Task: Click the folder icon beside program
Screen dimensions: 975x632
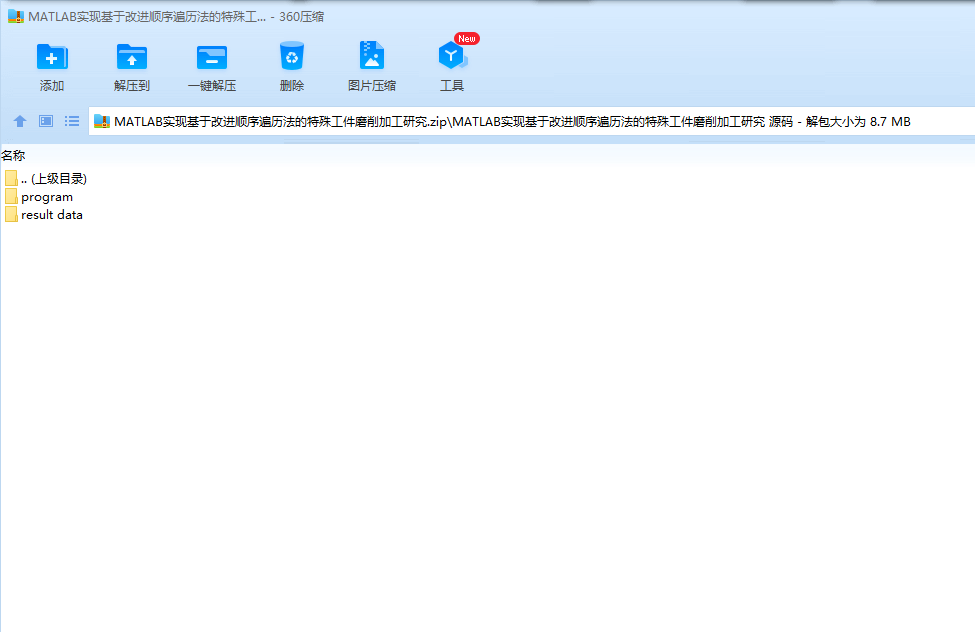Action: coord(11,197)
